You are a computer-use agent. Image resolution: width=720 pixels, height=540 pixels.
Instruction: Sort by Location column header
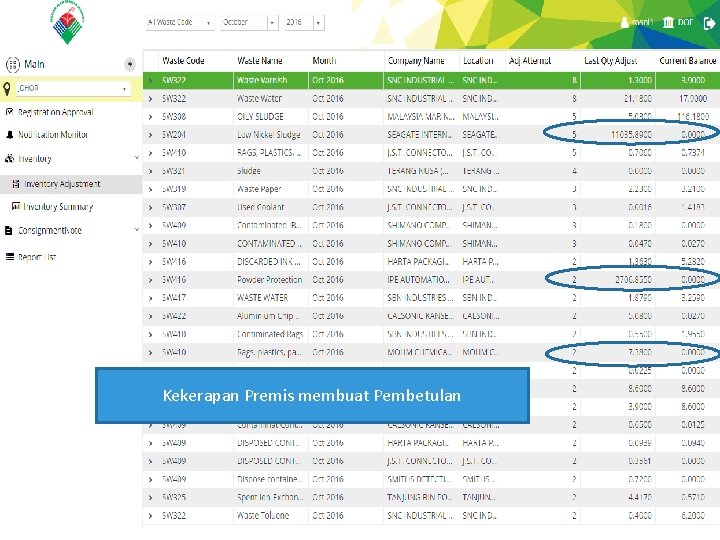coord(478,61)
